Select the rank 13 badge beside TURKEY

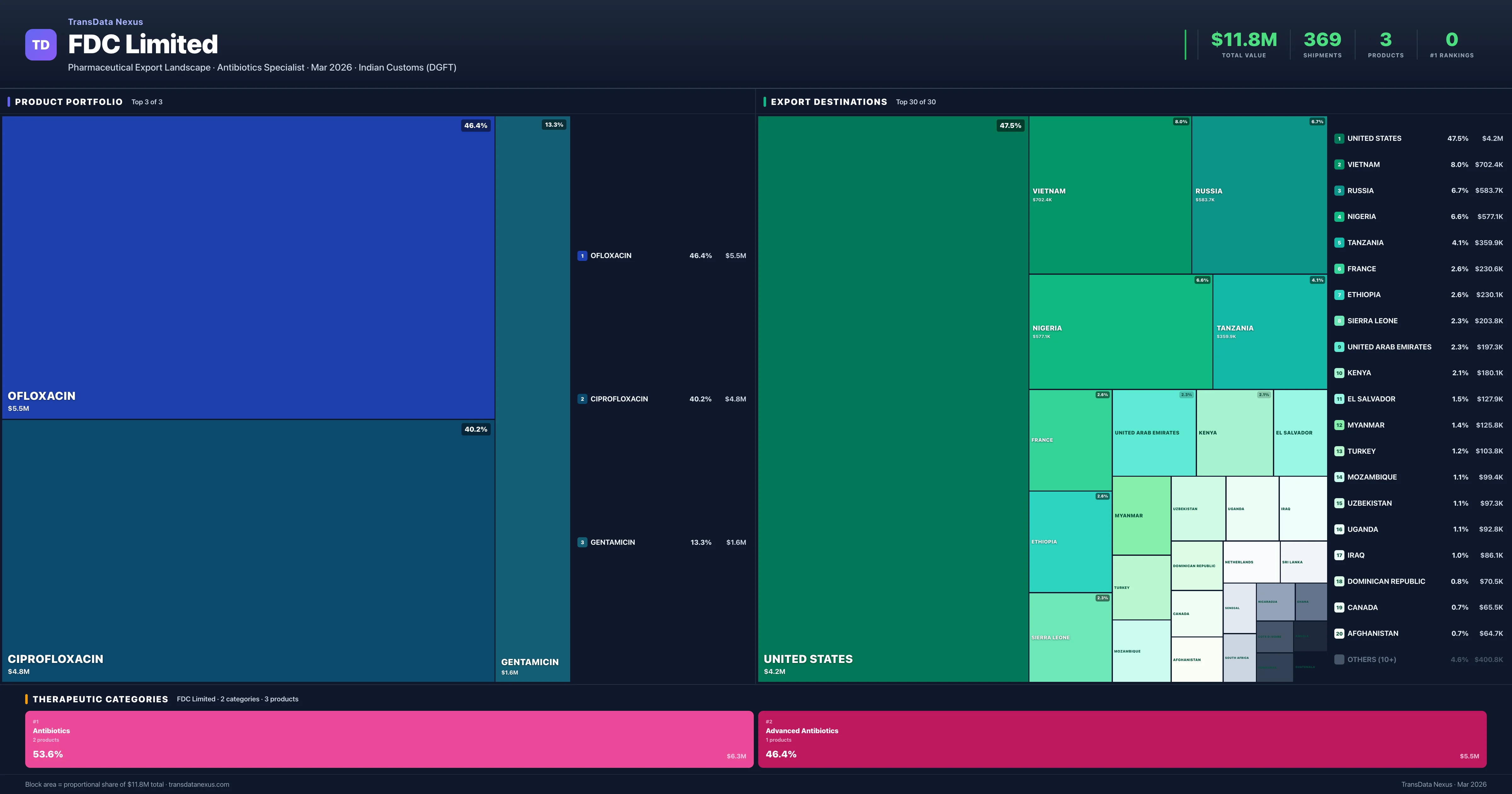click(1339, 451)
